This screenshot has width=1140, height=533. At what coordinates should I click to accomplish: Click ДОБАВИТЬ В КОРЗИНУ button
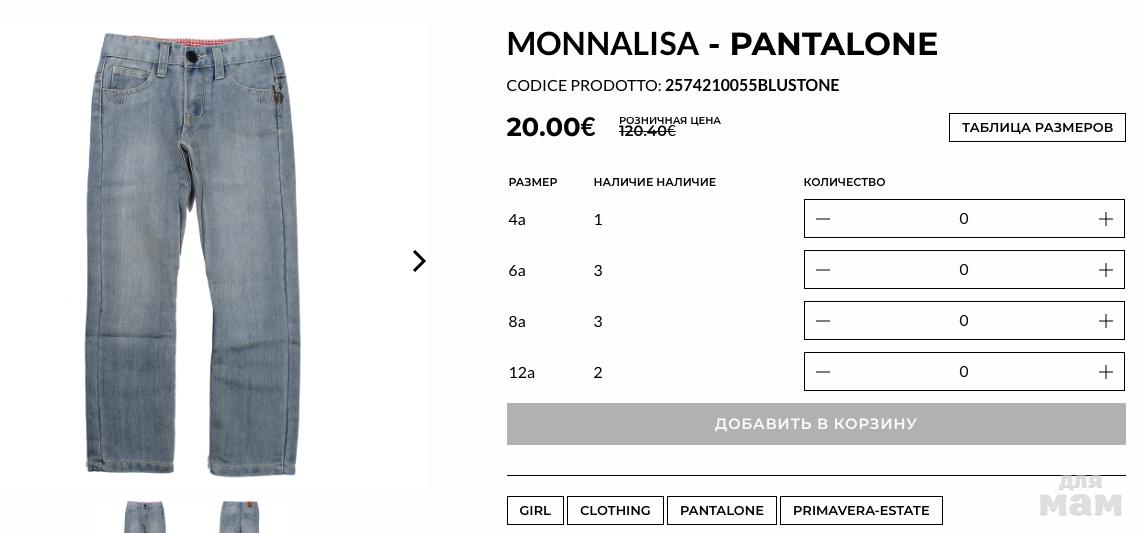pyautogui.click(x=815, y=424)
